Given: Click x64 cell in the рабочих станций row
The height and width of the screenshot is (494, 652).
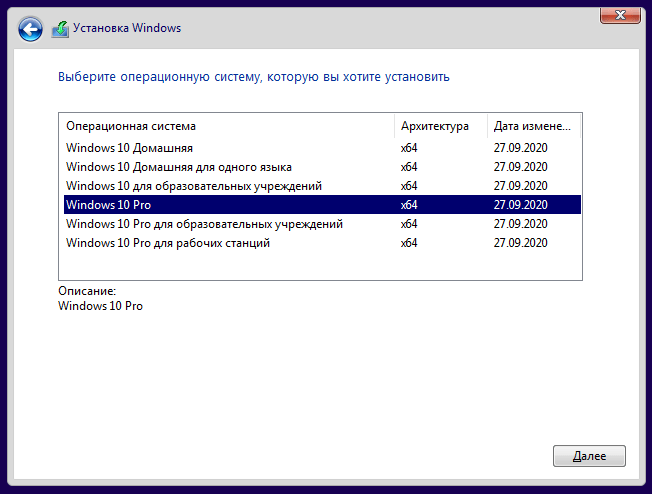Looking at the screenshot, I should tap(409, 243).
